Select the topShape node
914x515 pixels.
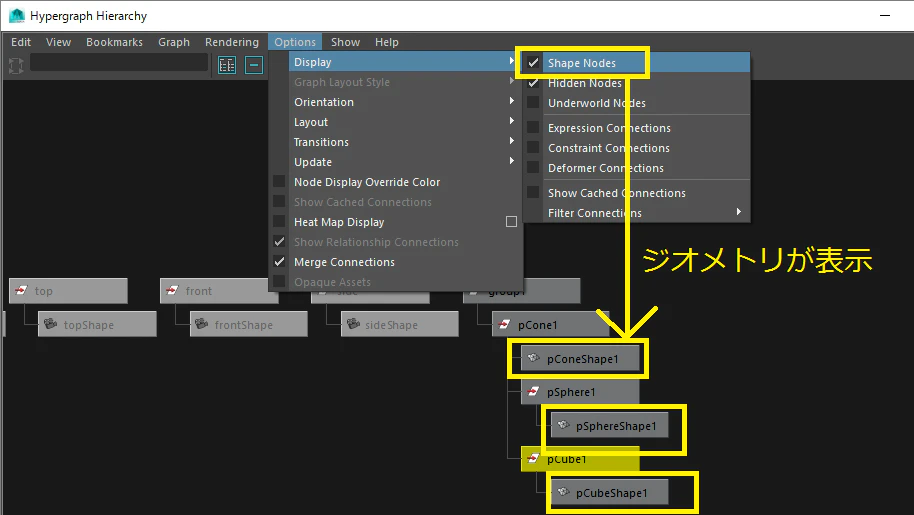97,324
